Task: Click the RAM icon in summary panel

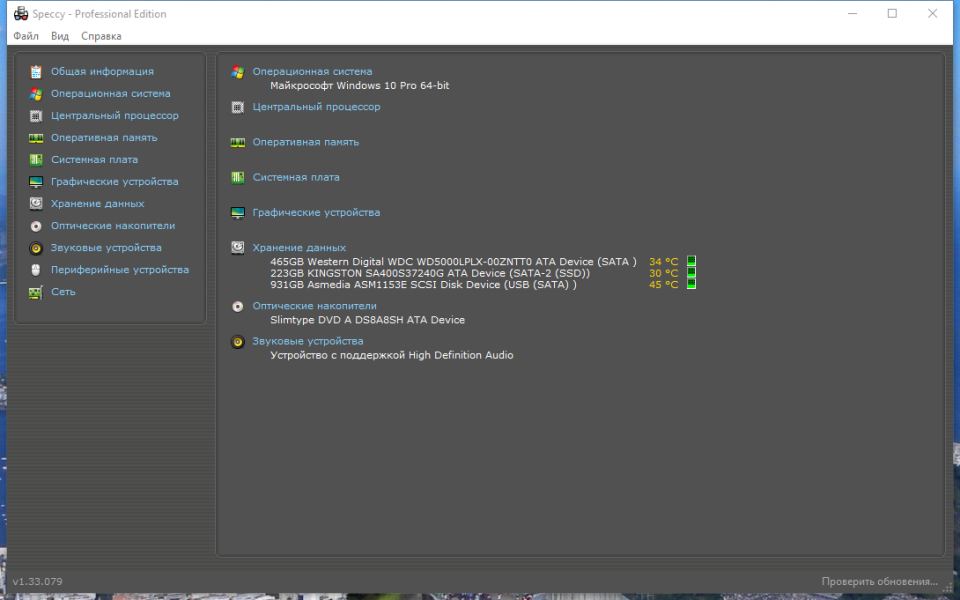Action: pyautogui.click(x=238, y=143)
